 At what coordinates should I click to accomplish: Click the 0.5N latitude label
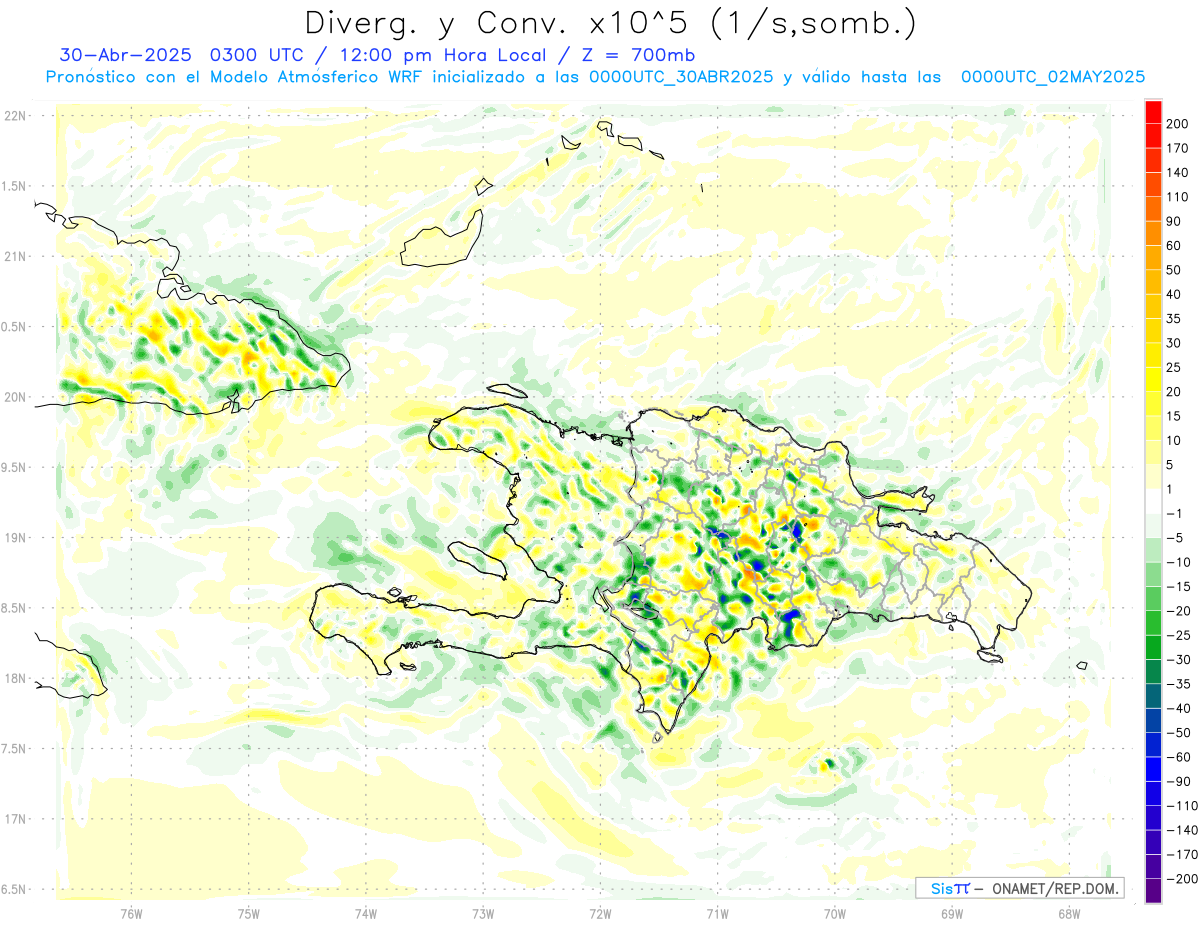[15, 327]
